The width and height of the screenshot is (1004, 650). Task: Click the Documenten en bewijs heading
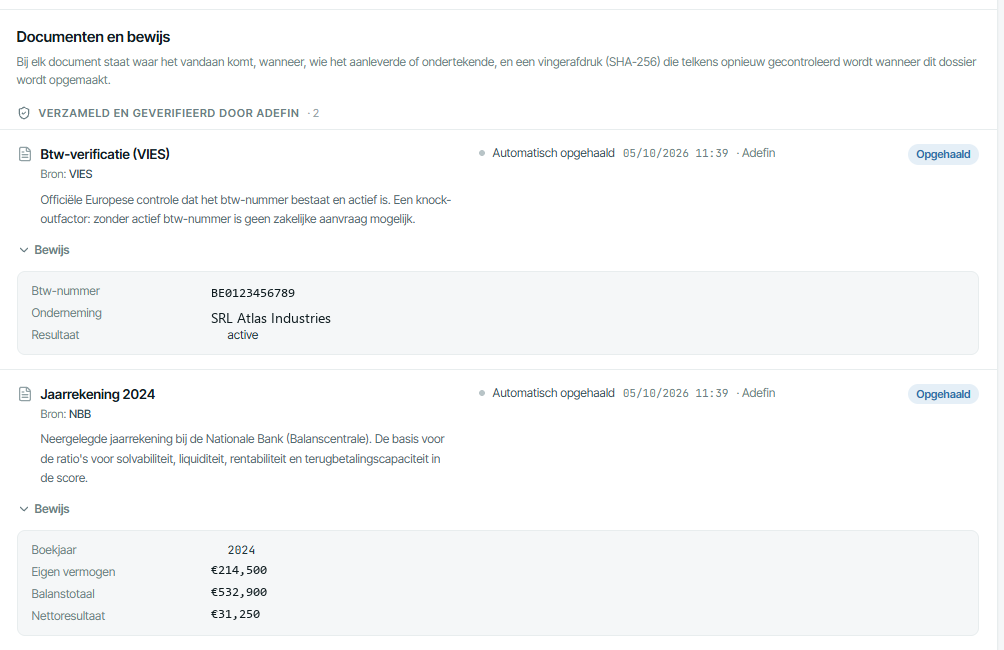tap(93, 37)
